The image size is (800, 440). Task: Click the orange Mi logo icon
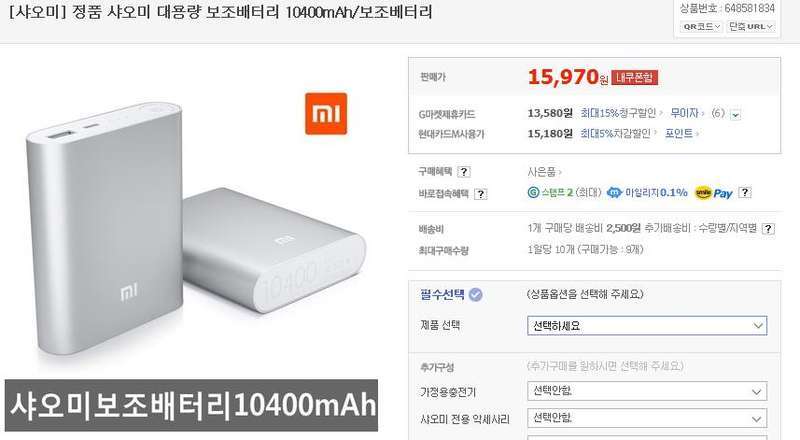pos(326,114)
